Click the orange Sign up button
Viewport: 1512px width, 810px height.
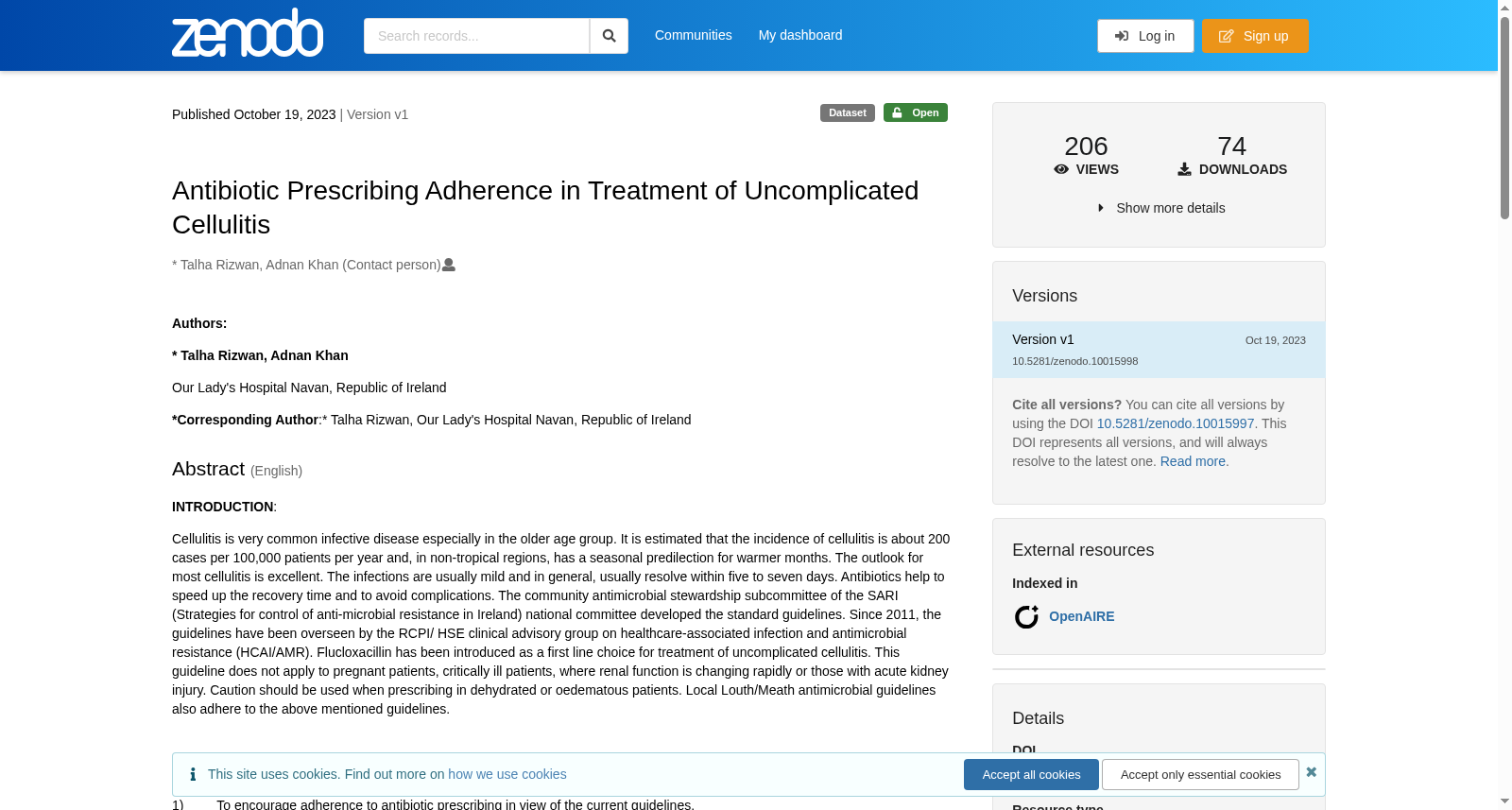tap(1255, 36)
